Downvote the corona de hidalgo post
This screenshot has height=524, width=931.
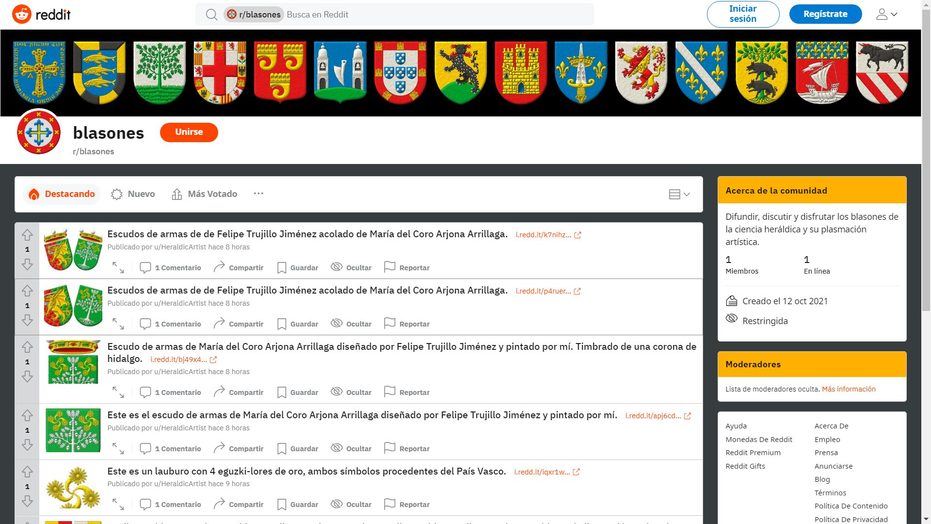pos(27,376)
